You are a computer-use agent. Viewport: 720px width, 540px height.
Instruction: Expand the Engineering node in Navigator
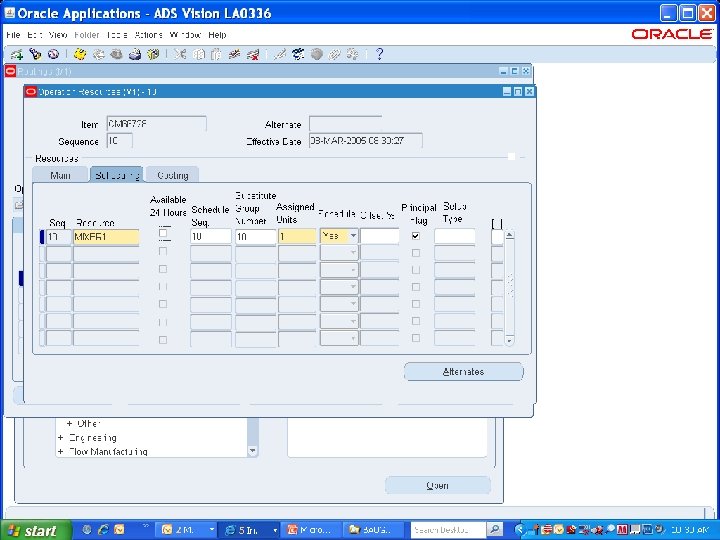pyautogui.click(x=61, y=438)
